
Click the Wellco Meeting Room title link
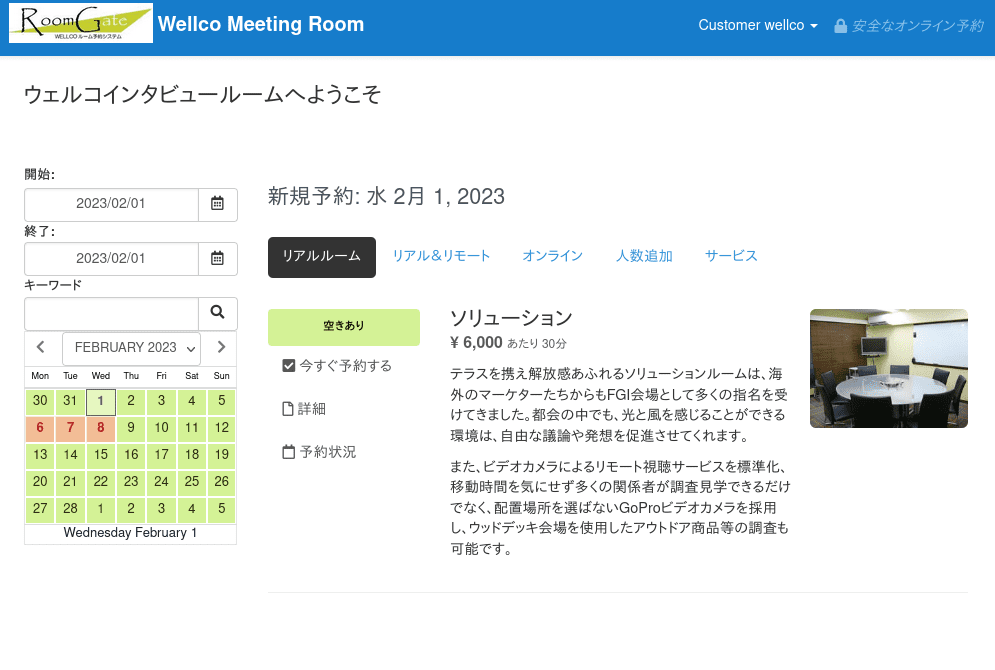(261, 24)
